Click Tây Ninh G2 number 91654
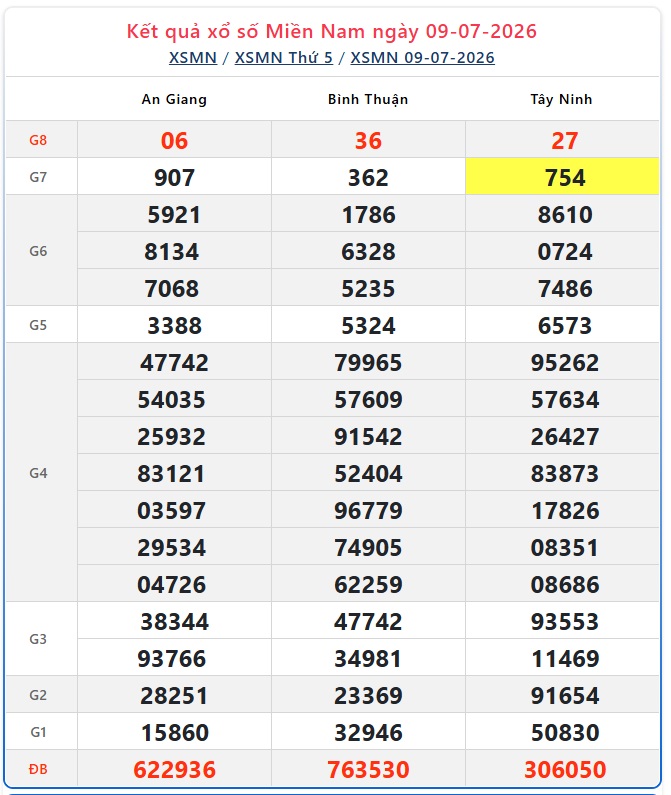Viewport: 671px width, 795px height. 565,695
